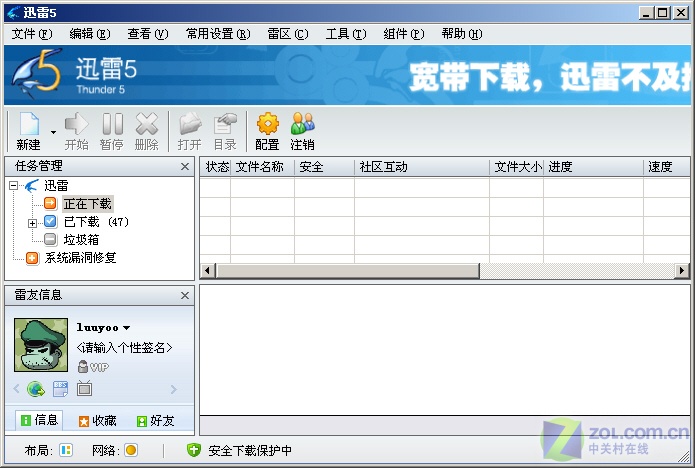Sort by 文件名称 column header
Viewport: 695px width, 468px height.
click(262, 167)
